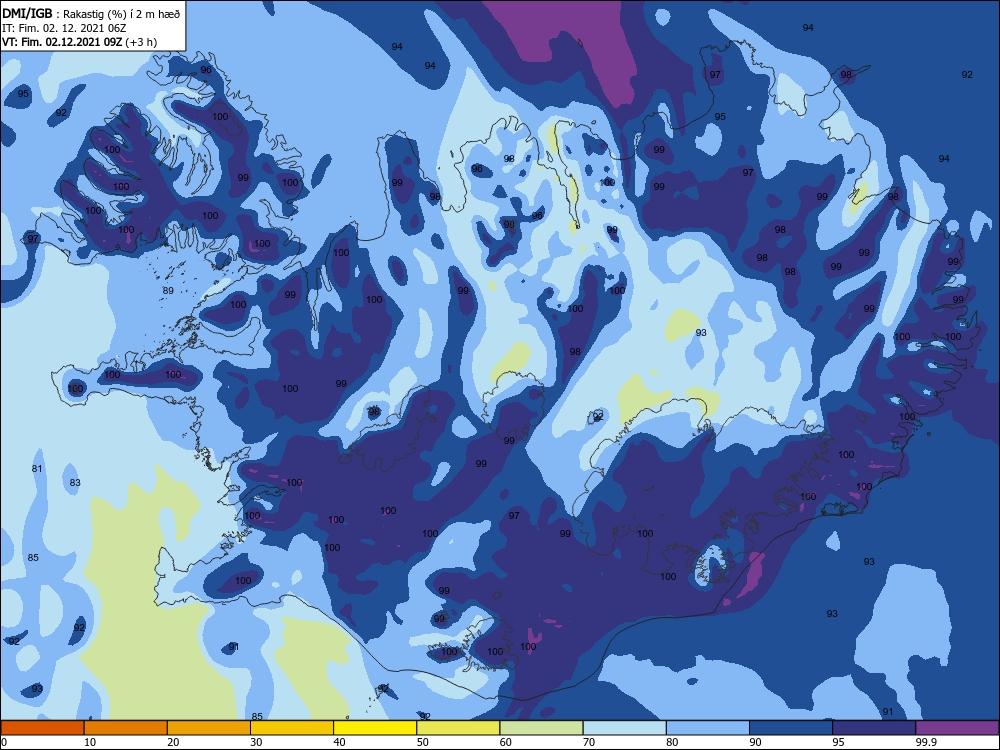Viewport: 1000px width, 750px height.
Task: Click the 10–20 orange legend swatch
Action: [x=126, y=728]
